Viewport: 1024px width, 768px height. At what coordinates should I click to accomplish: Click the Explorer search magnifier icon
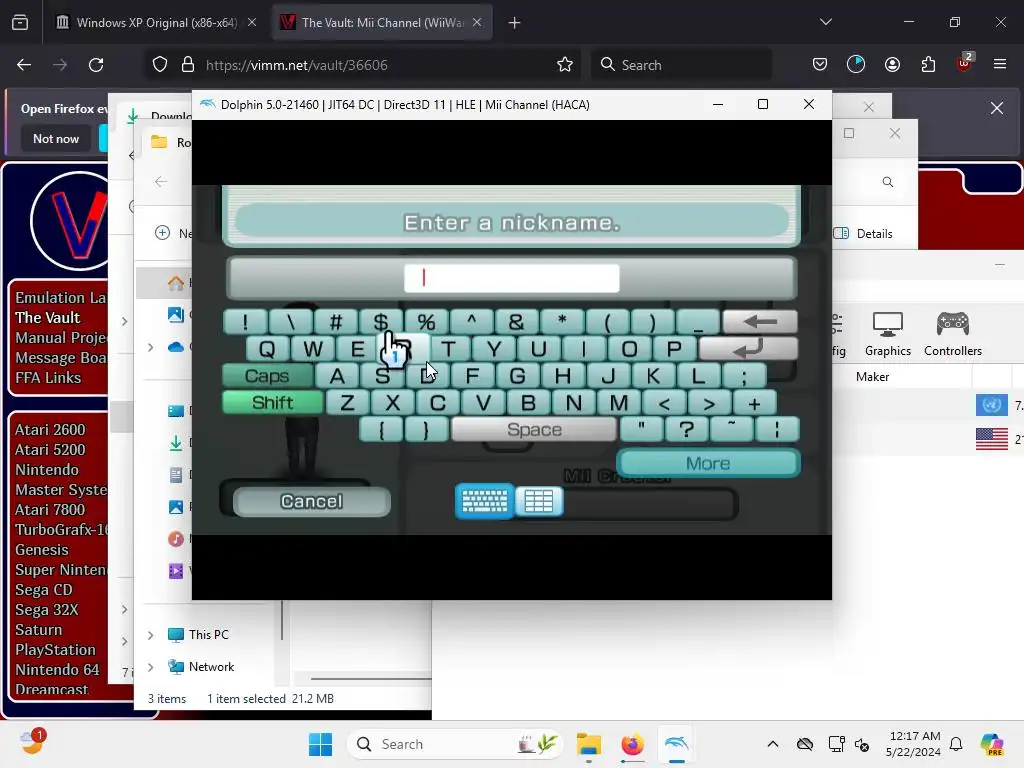point(888,182)
